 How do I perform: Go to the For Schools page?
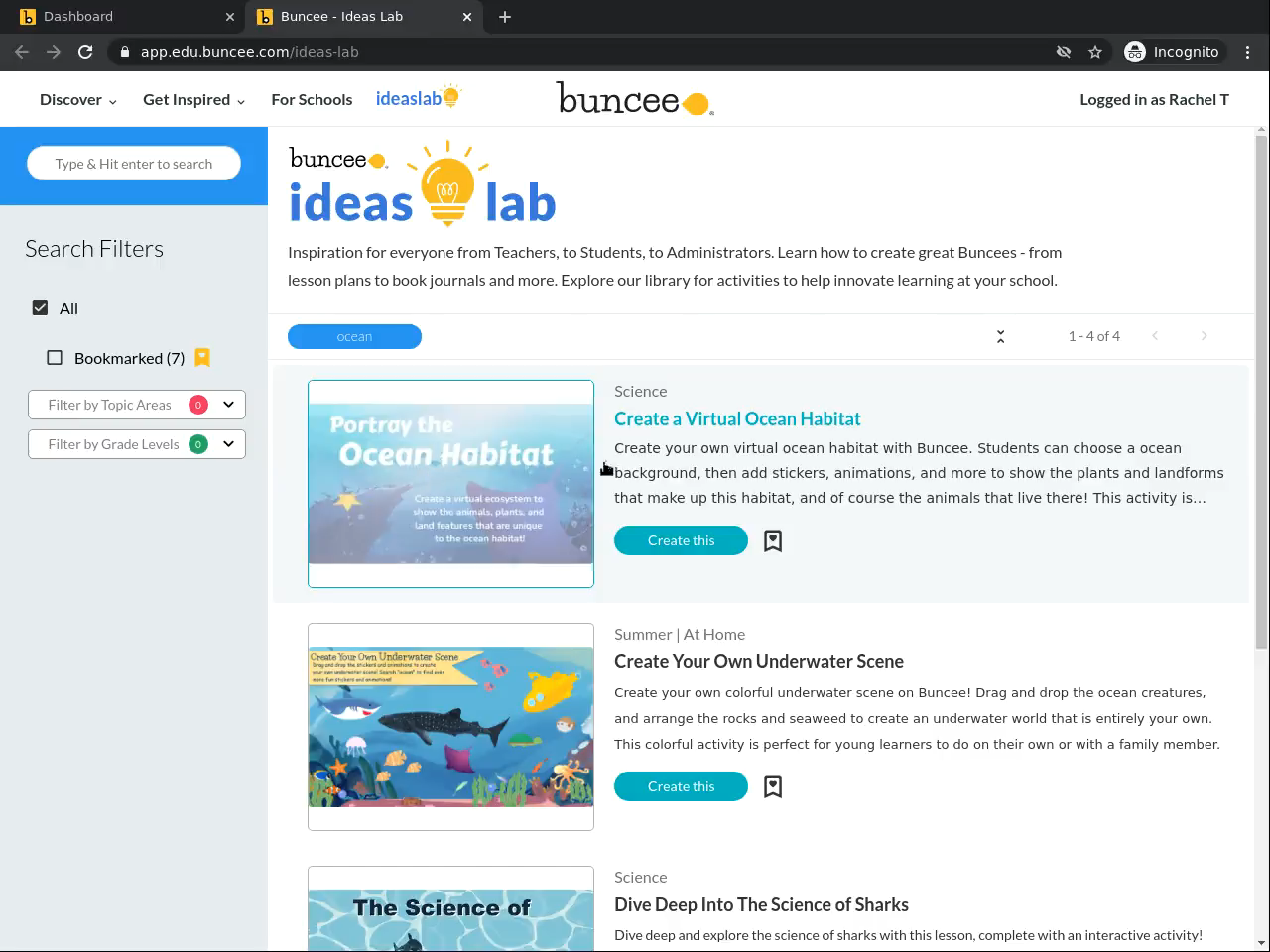tap(312, 99)
